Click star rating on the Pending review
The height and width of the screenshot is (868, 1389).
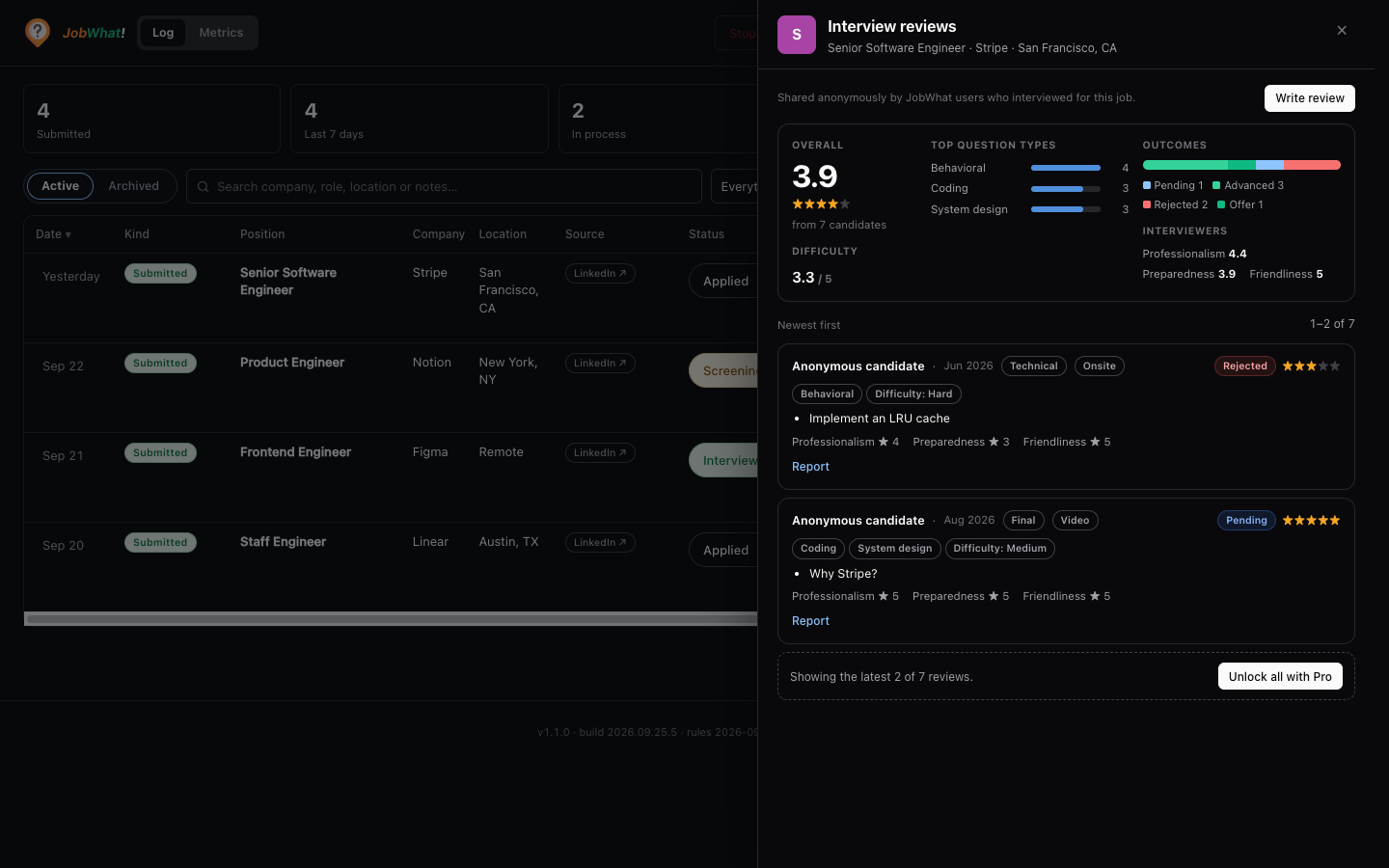tap(1311, 521)
